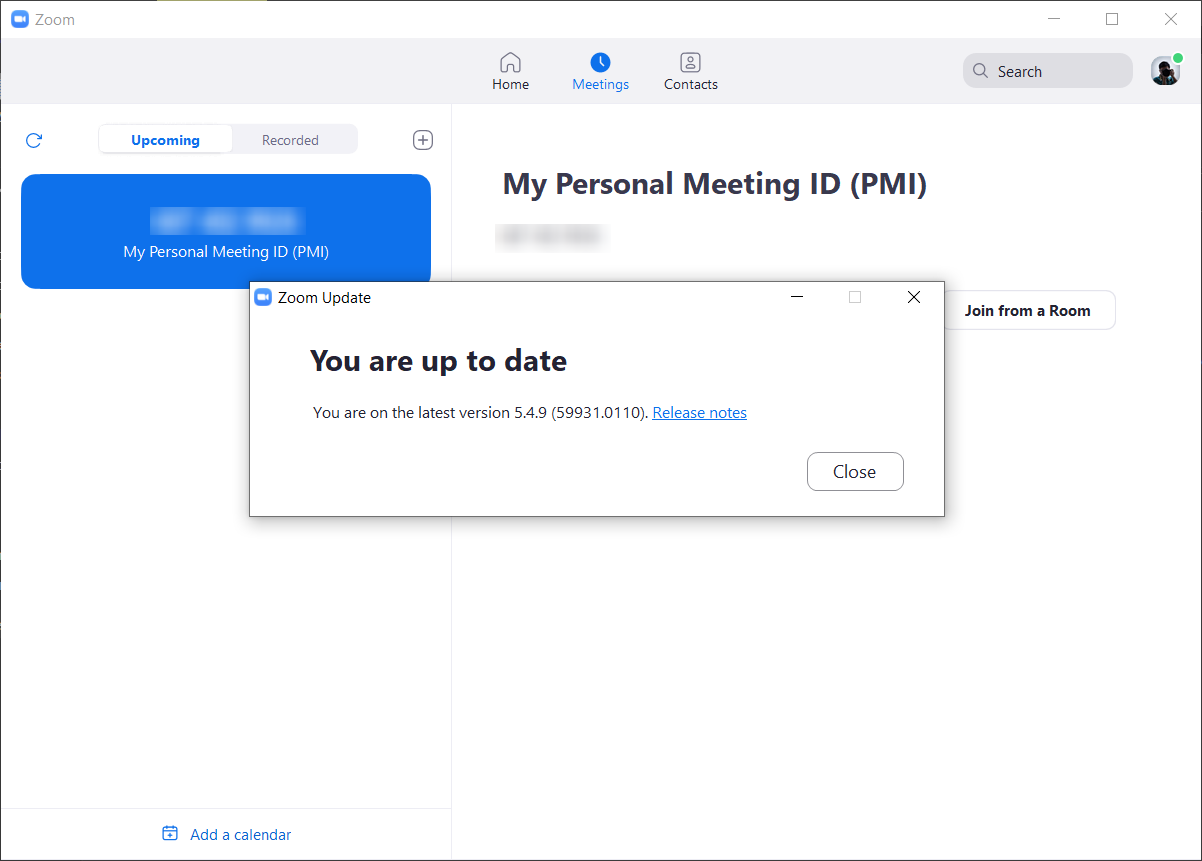Schedule a new meeting with plus icon
Image resolution: width=1202 pixels, height=861 pixels.
423,140
